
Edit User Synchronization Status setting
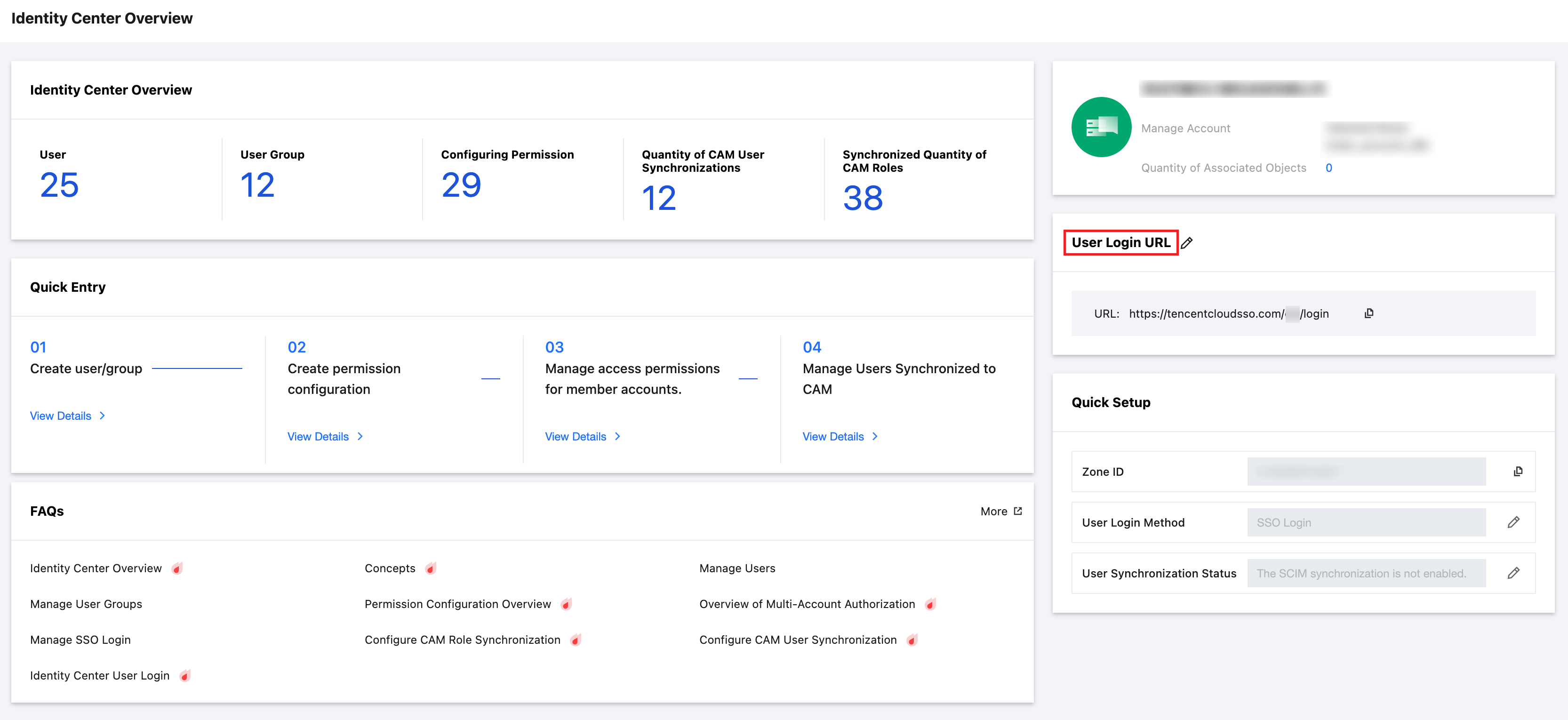(1513, 573)
